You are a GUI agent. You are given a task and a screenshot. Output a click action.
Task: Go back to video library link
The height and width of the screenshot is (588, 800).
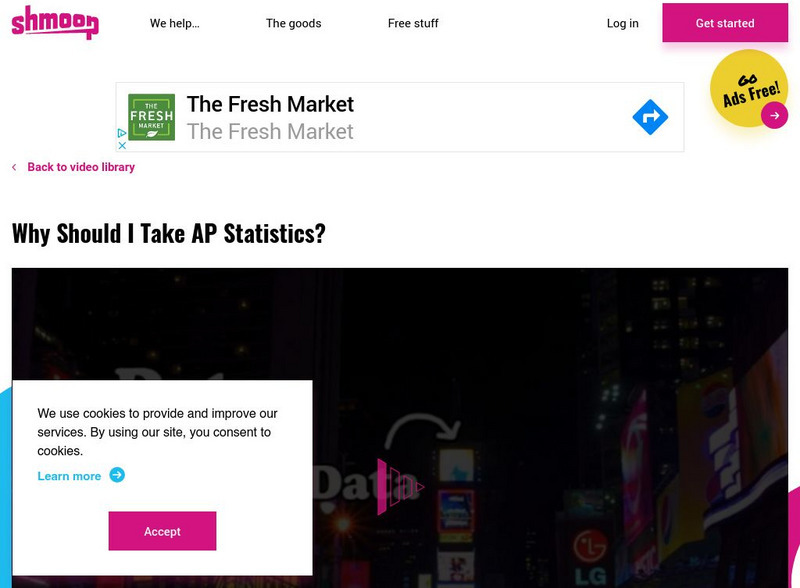81,167
